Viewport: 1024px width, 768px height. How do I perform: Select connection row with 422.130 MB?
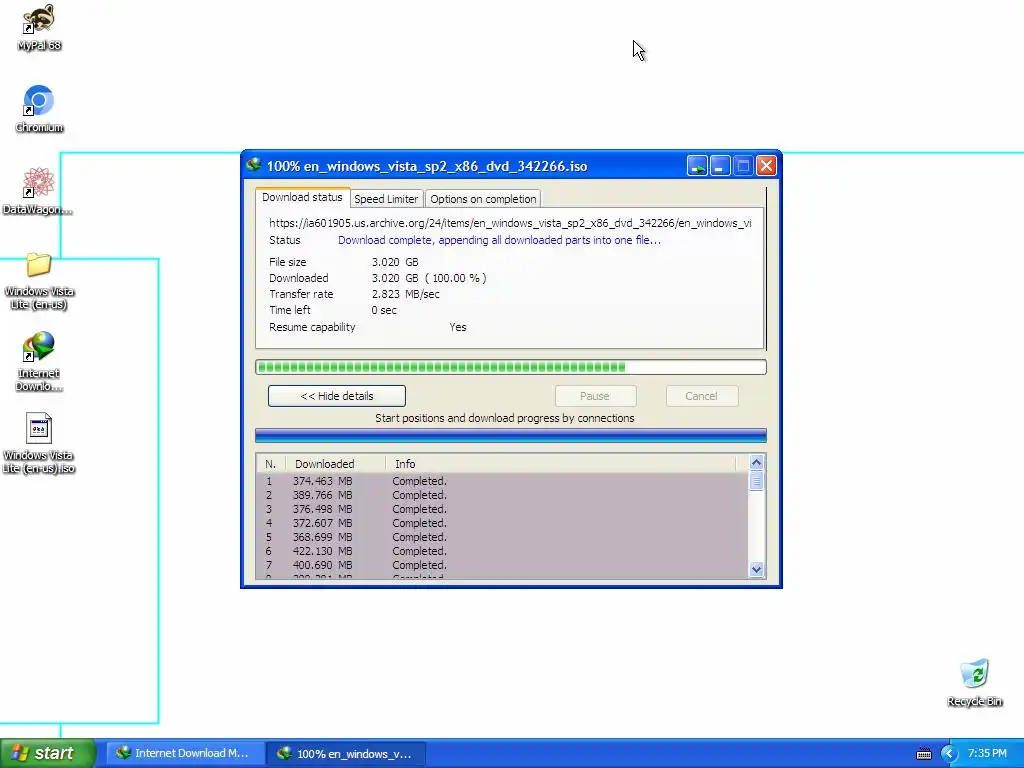pyautogui.click(x=502, y=551)
